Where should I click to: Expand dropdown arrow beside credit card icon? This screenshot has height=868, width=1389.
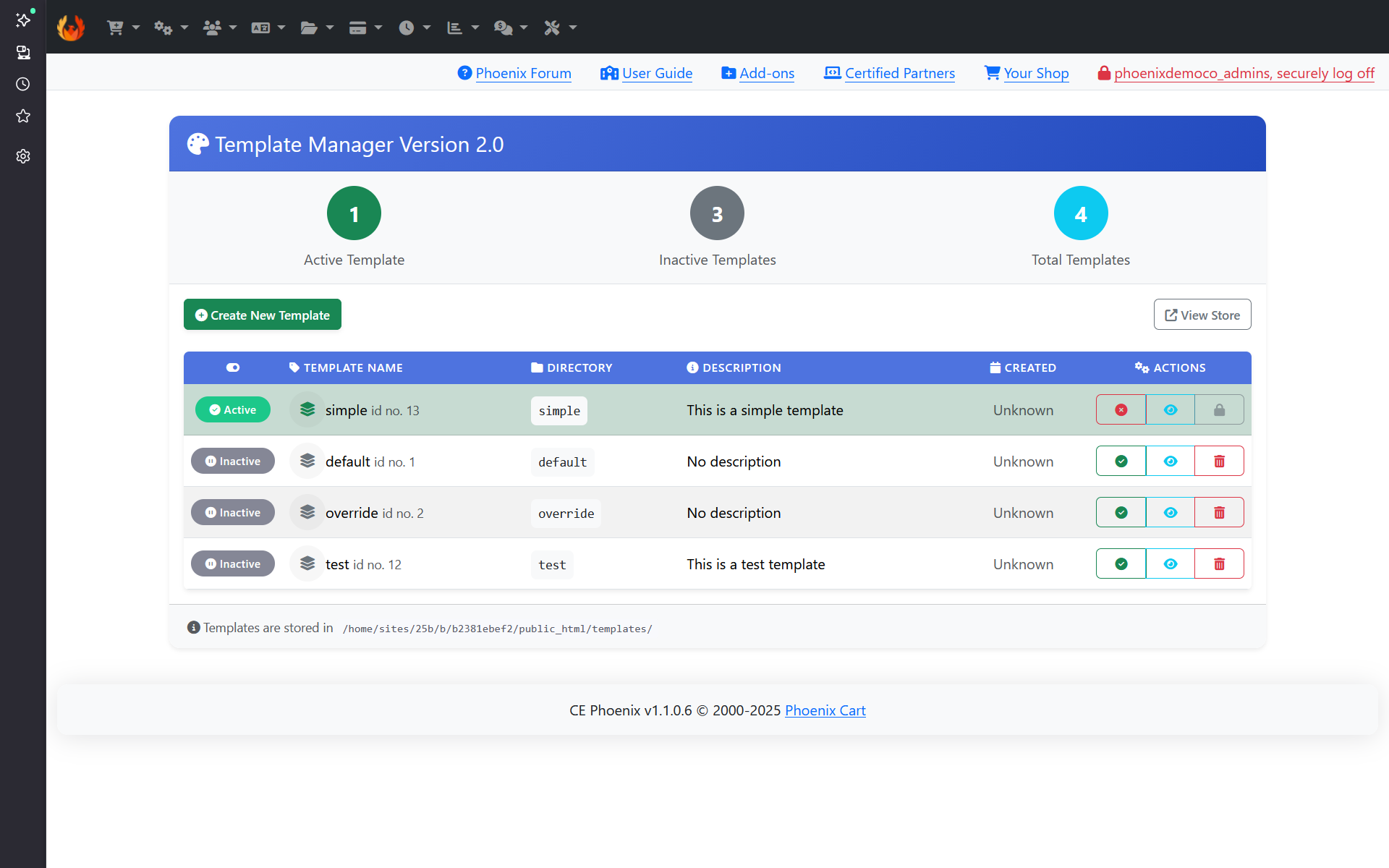[x=378, y=27]
